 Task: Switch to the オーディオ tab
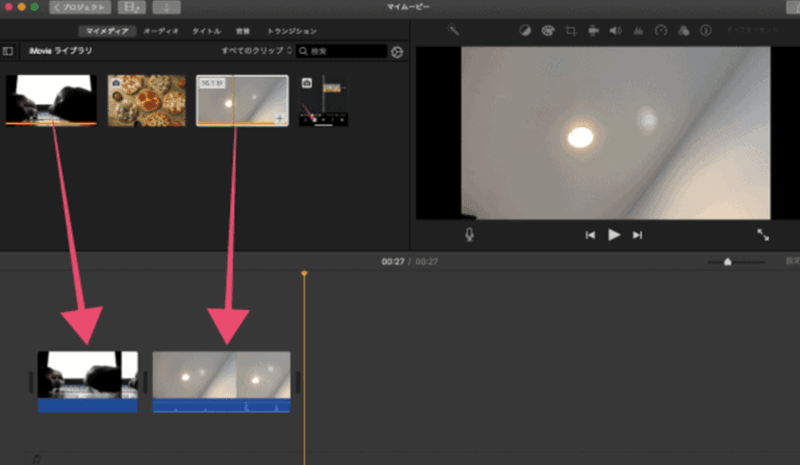coord(161,31)
